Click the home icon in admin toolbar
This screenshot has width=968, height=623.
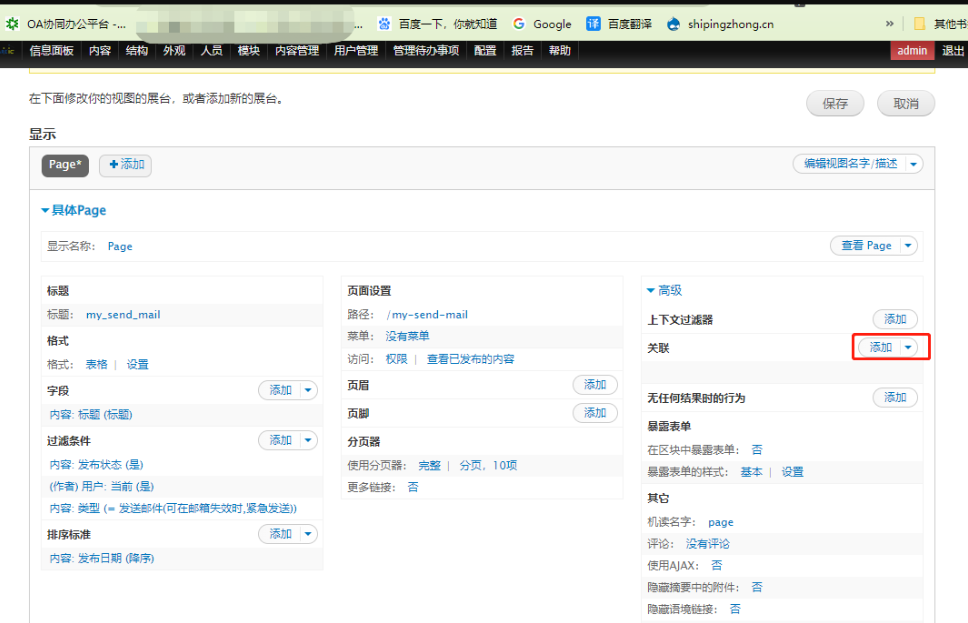[x=9, y=51]
